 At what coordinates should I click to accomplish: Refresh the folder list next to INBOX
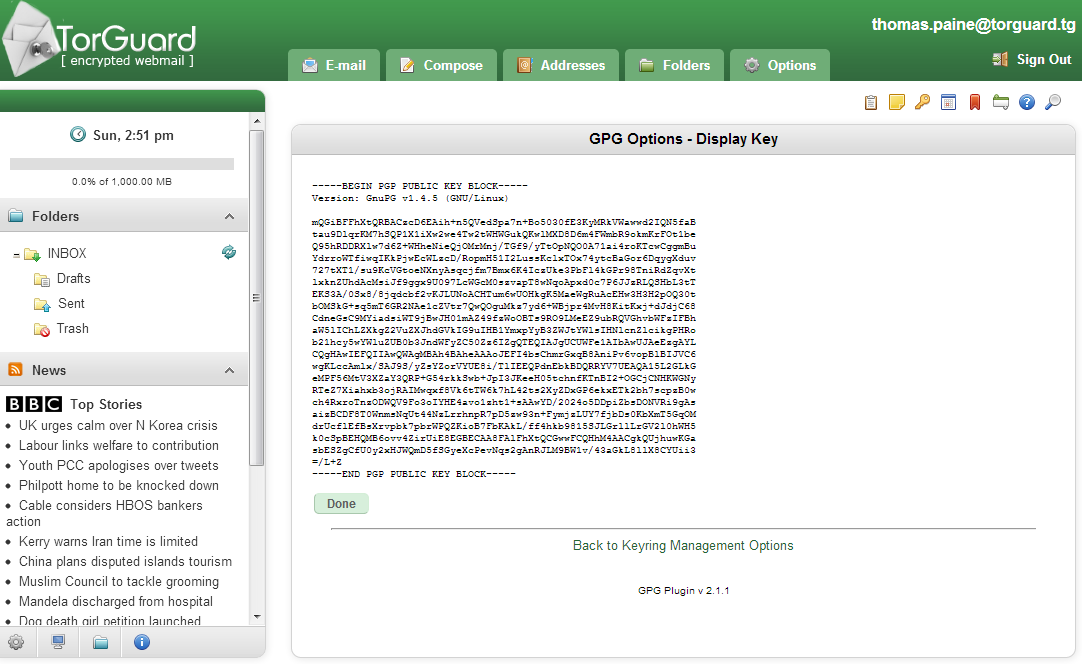229,253
